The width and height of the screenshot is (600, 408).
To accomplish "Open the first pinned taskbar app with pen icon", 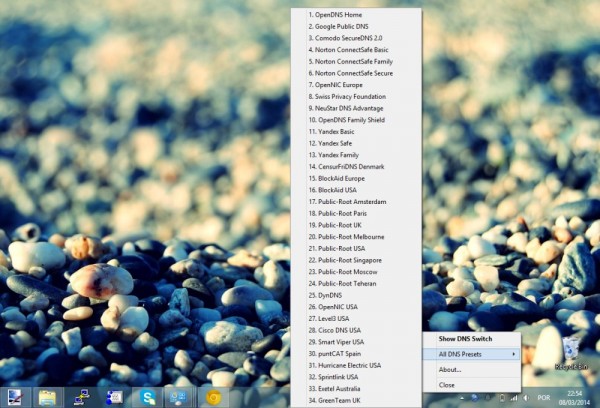I will tap(15, 397).
